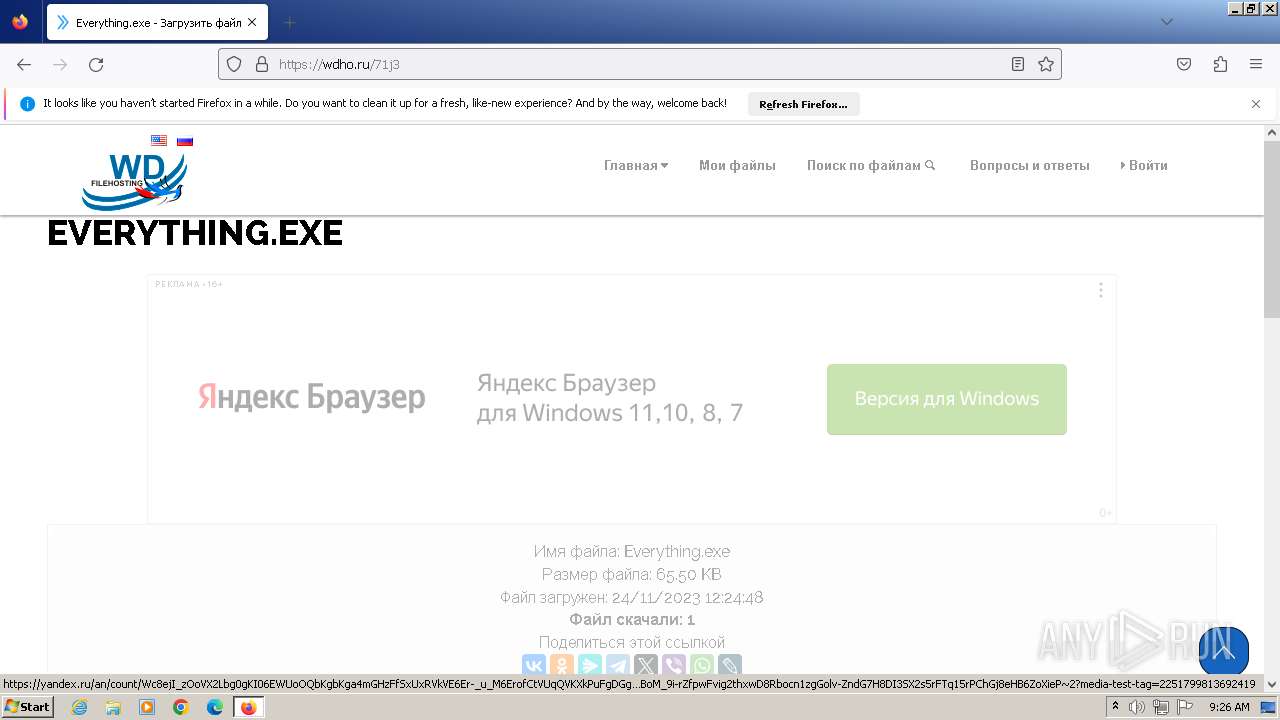Launch Internet Explorer from taskbar
This screenshot has width=1280, height=720.
click(x=80, y=707)
